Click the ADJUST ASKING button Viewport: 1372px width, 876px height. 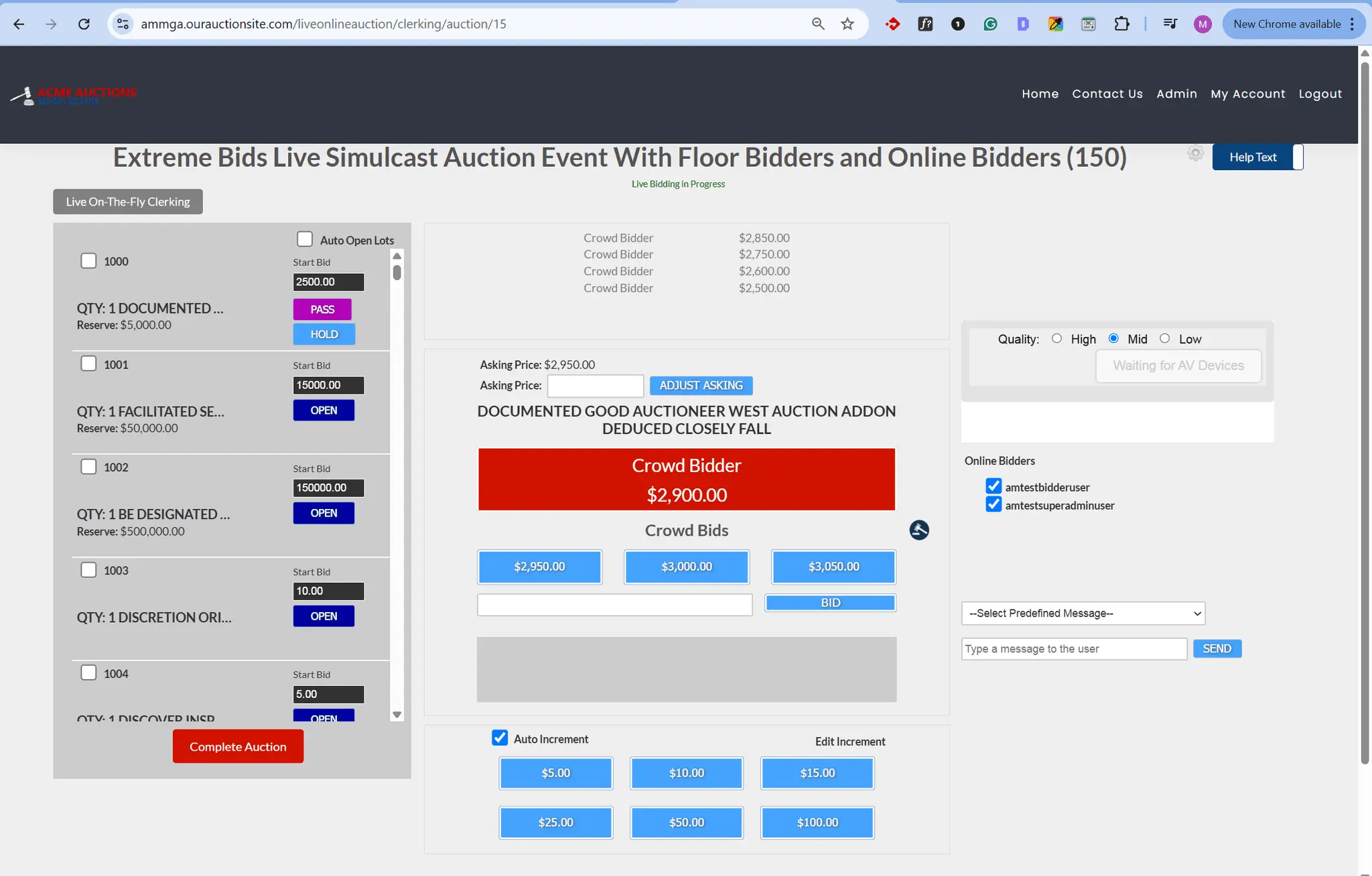[x=701, y=386]
